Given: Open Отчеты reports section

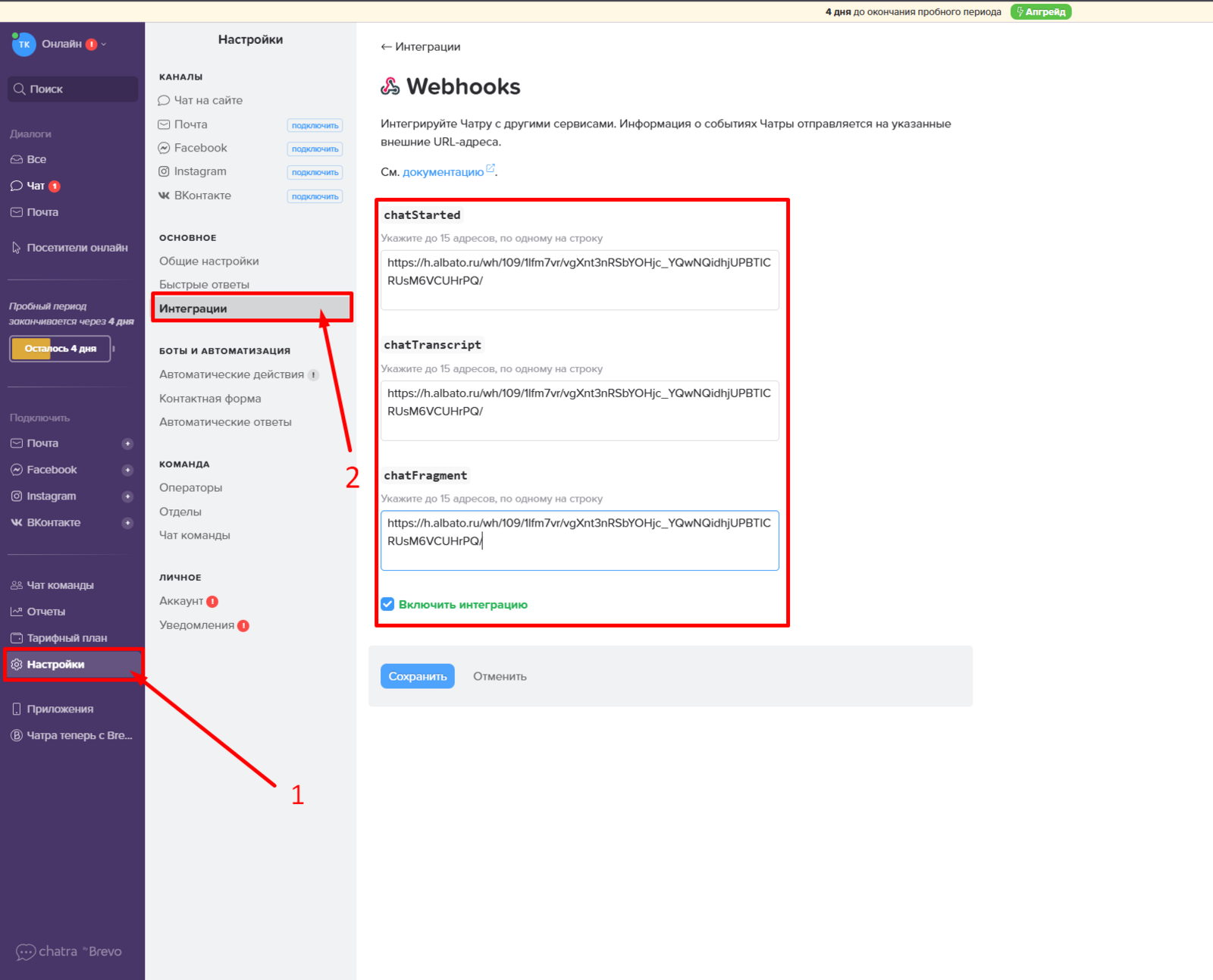Looking at the screenshot, I should (45, 612).
